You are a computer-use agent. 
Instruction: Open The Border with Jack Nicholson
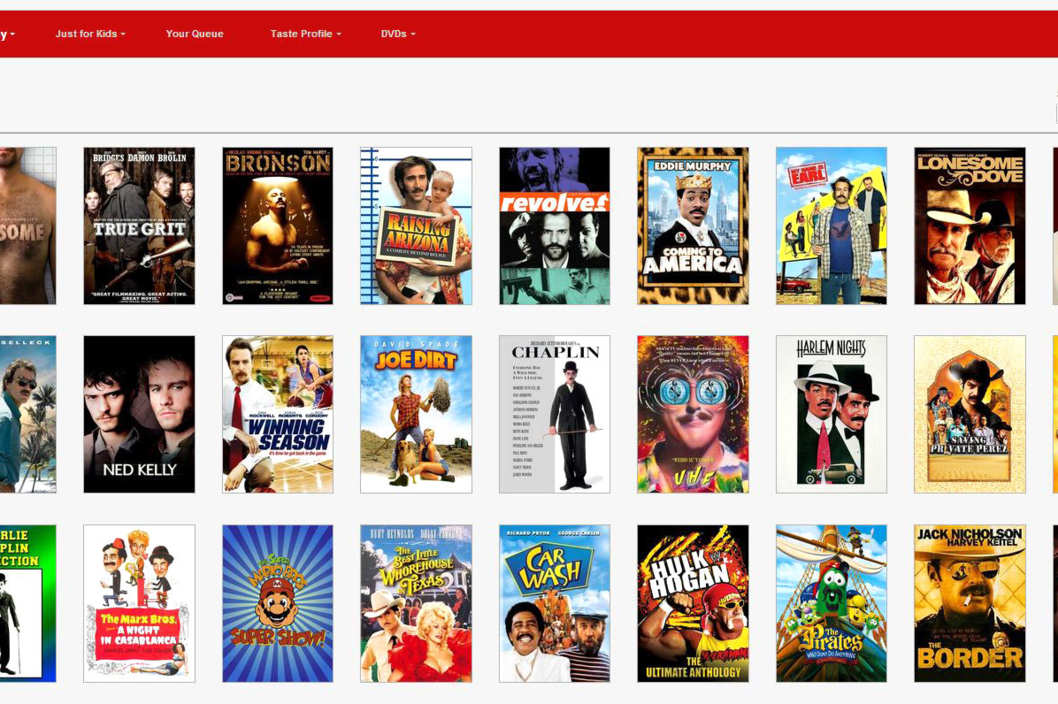click(970, 603)
